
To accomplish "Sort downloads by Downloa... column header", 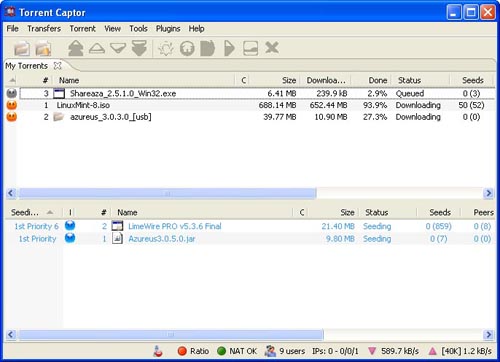I will (326, 80).
